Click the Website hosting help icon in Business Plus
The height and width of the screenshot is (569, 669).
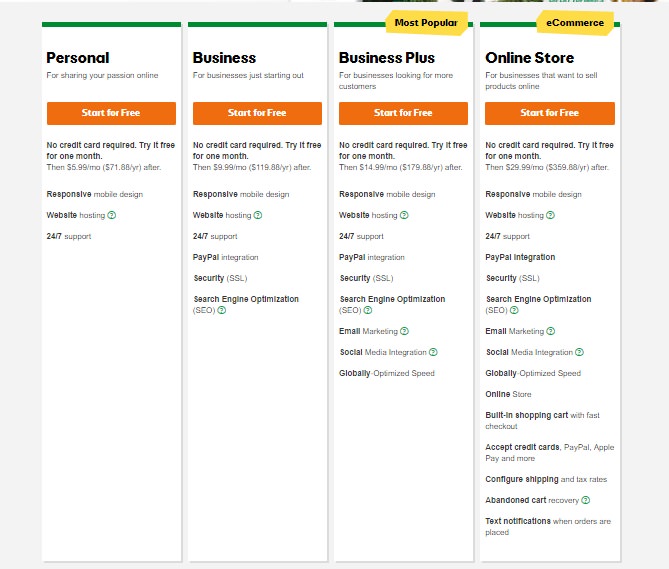coord(404,215)
